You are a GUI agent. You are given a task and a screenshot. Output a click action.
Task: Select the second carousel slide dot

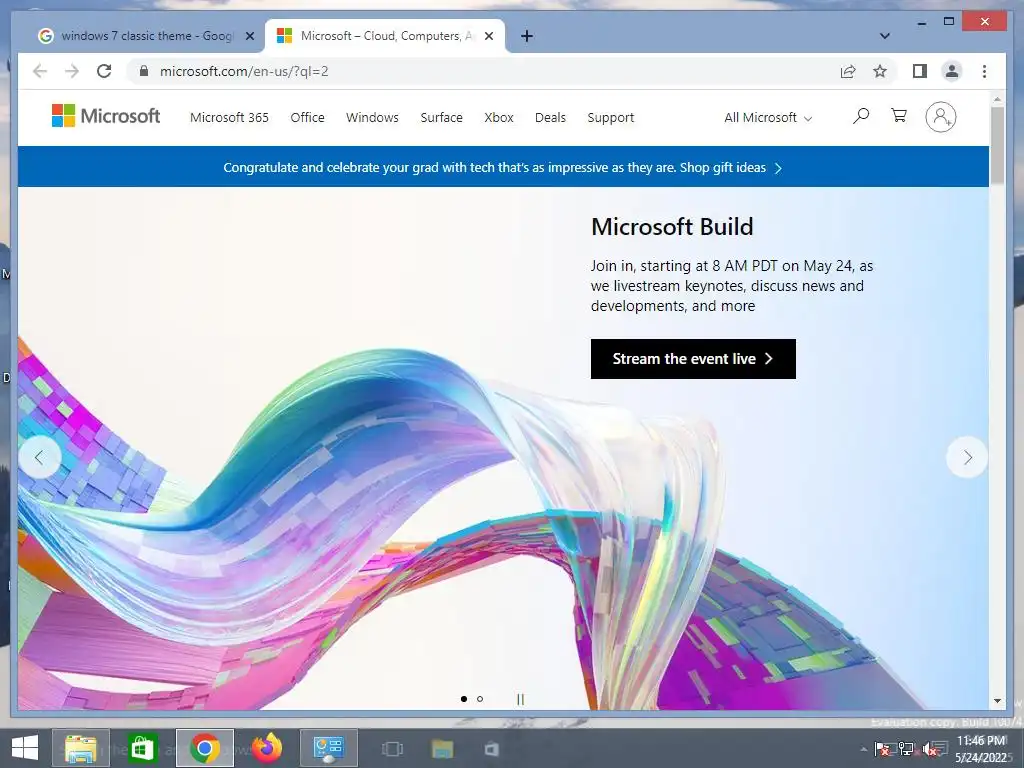[480, 699]
